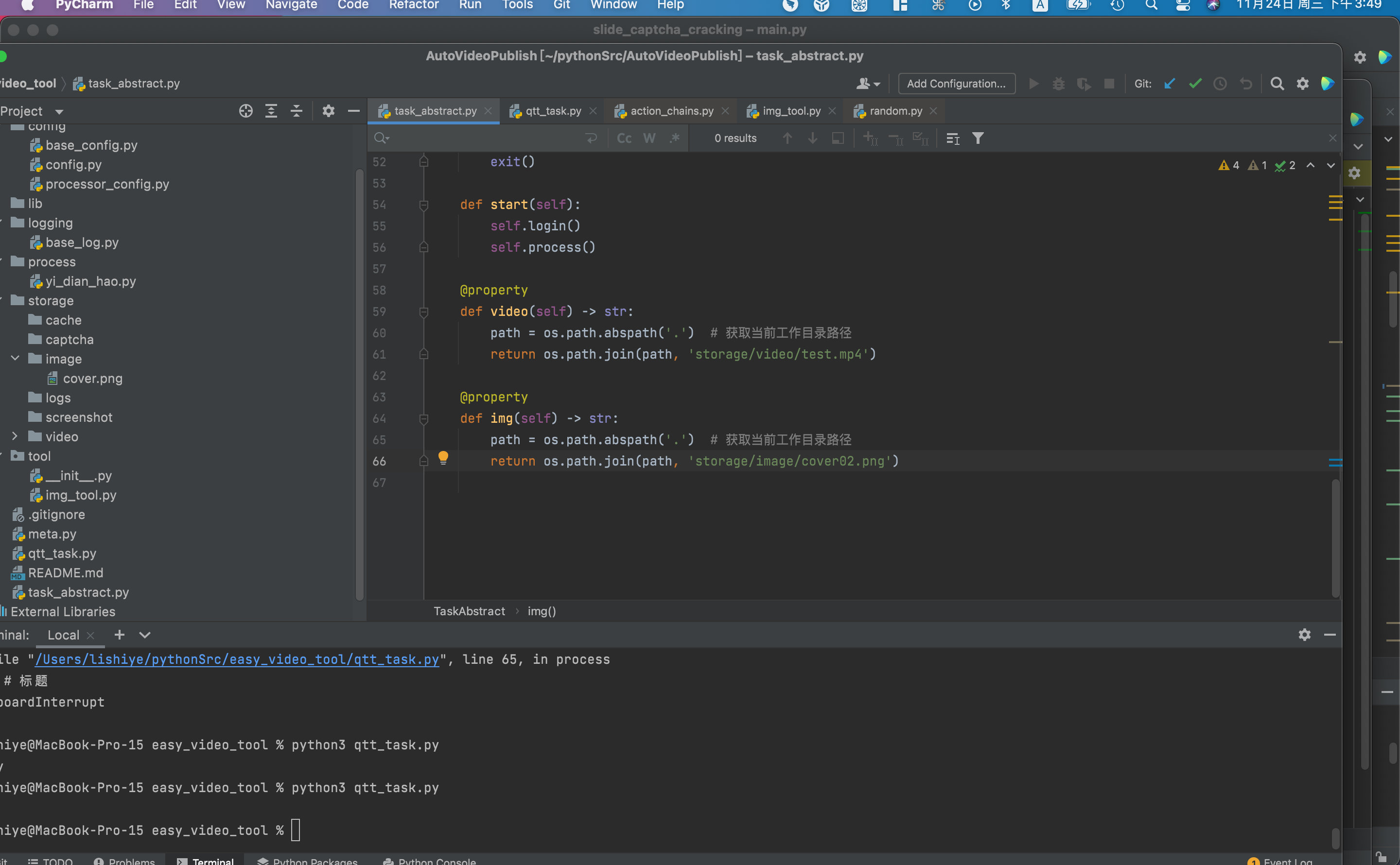Expand the storage tree item
This screenshot has width=1400, height=865.
pyautogui.click(x=15, y=300)
